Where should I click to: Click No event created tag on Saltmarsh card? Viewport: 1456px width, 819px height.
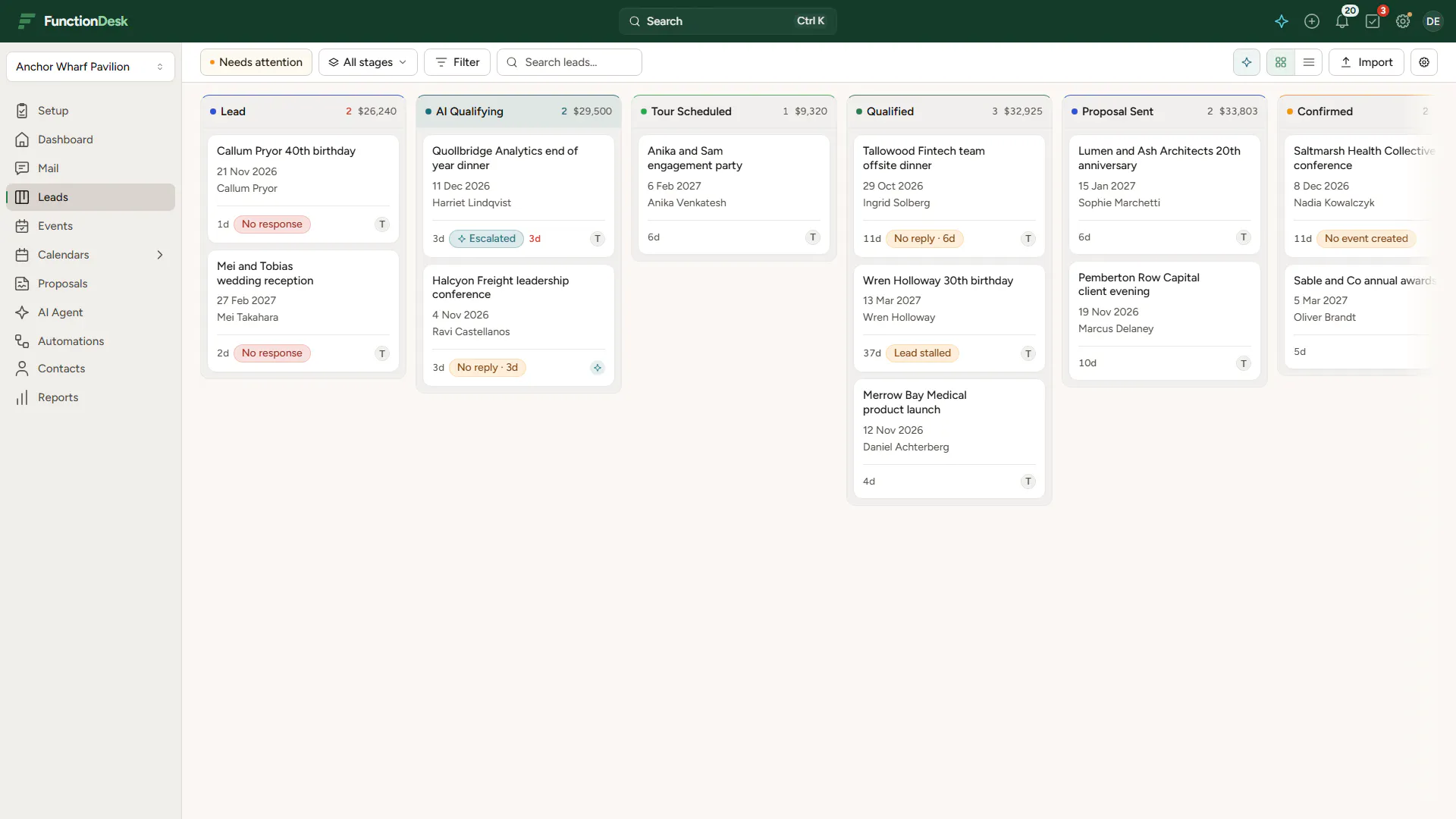coord(1366,239)
